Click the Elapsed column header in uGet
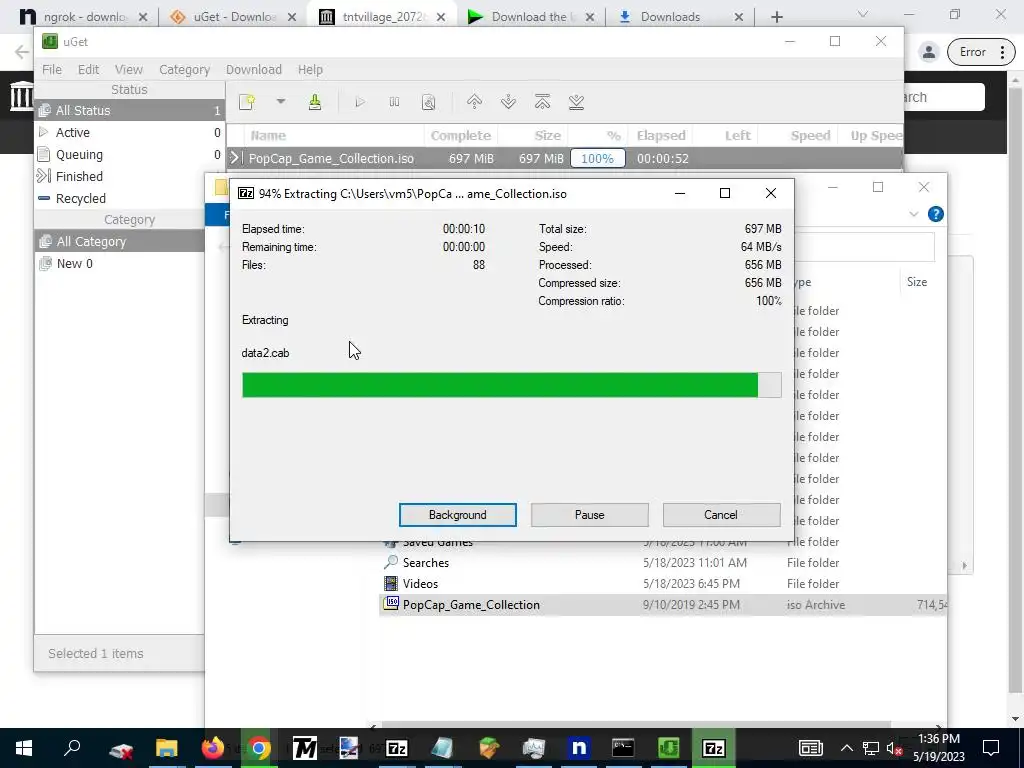The height and width of the screenshot is (768, 1024). coord(661,136)
